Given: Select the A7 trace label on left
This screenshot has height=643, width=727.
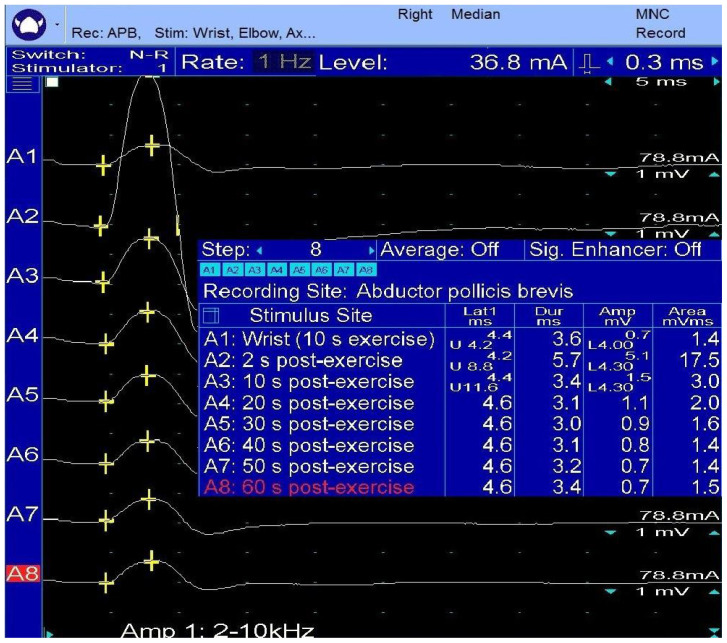Looking at the screenshot, I should pyautogui.click(x=22, y=514).
